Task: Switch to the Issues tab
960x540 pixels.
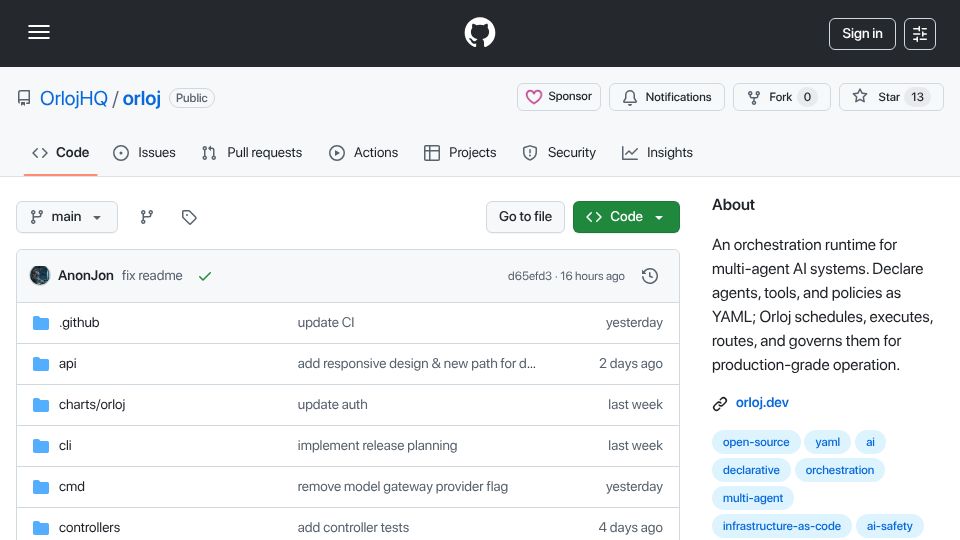Action: click(144, 152)
